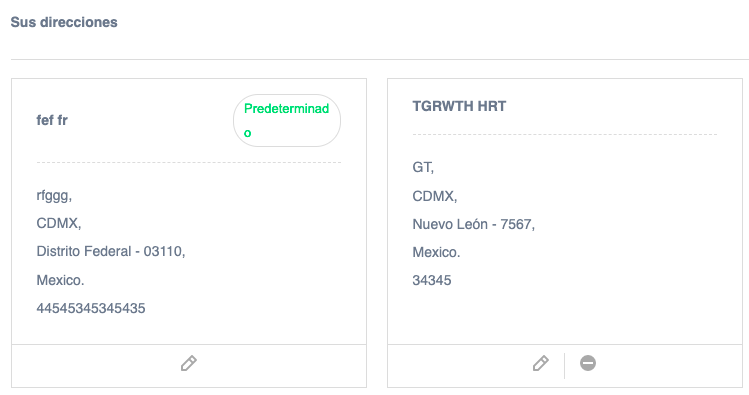Click Mexico in the fef fr card
The height and width of the screenshot is (395, 749).
click(x=60, y=280)
